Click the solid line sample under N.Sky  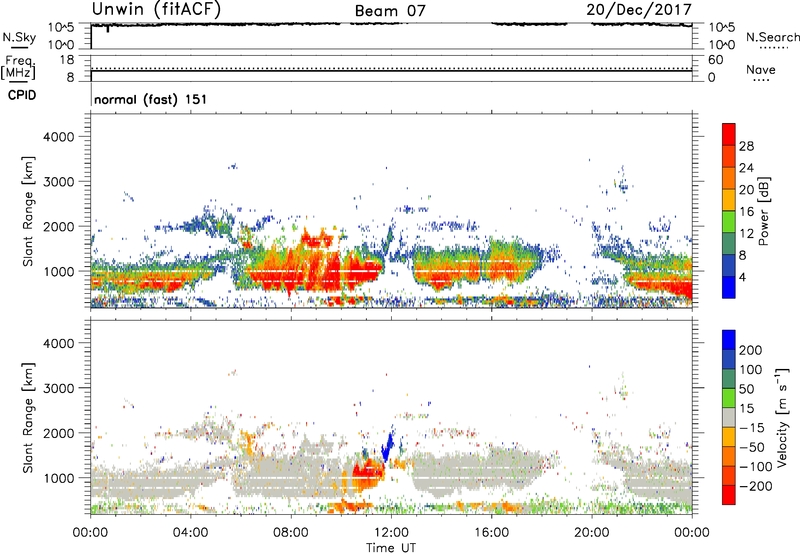pos(19,47)
